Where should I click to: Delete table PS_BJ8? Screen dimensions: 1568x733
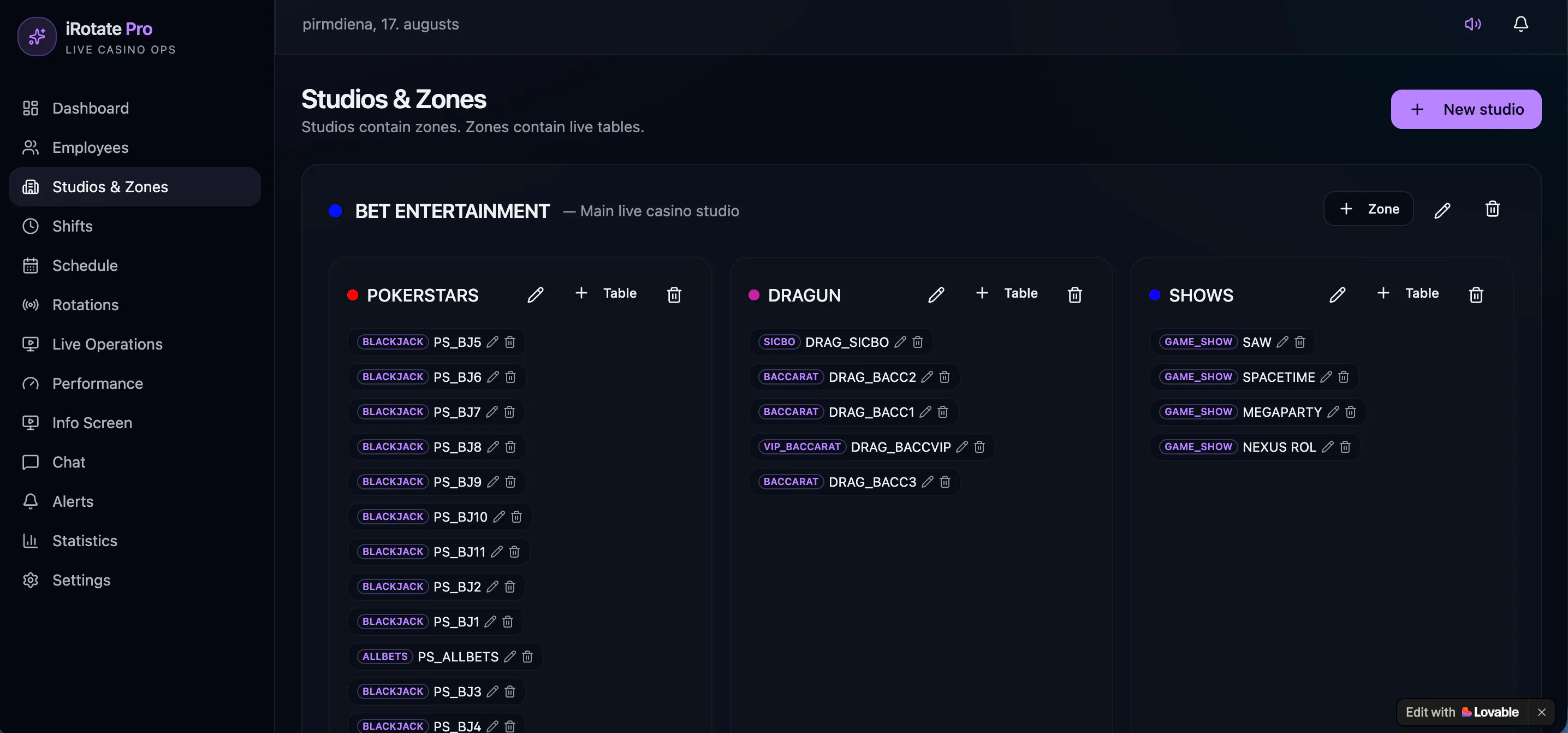510,447
